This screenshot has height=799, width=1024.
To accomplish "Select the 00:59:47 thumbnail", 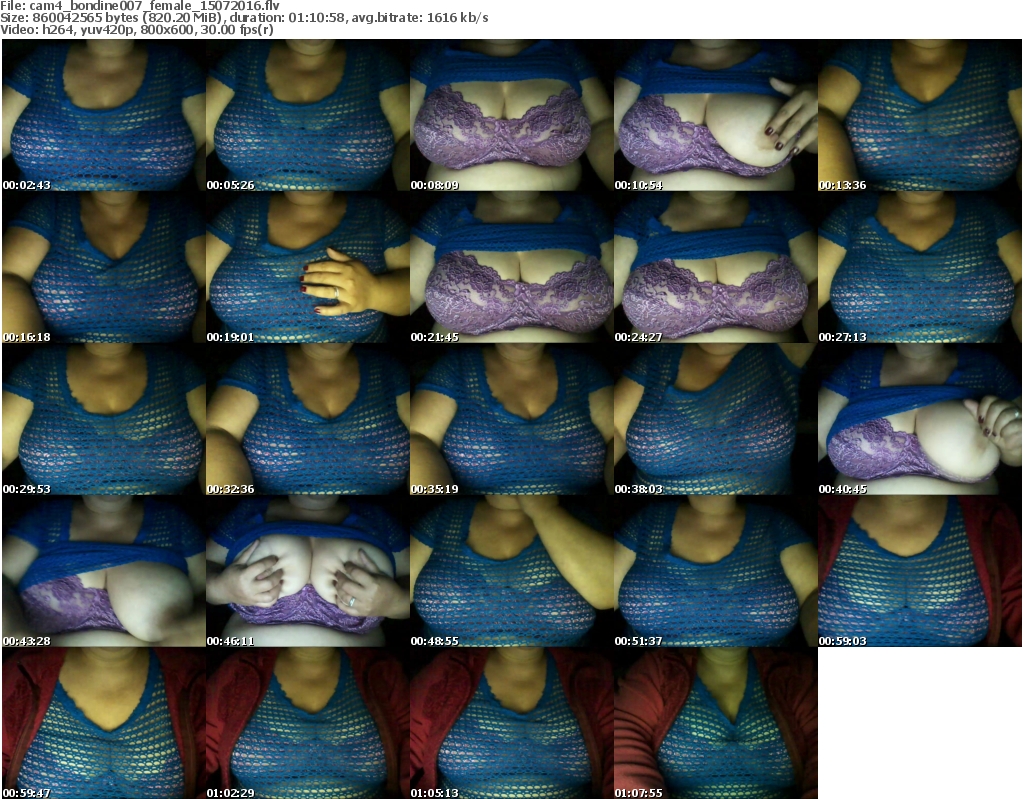I will [x=104, y=723].
